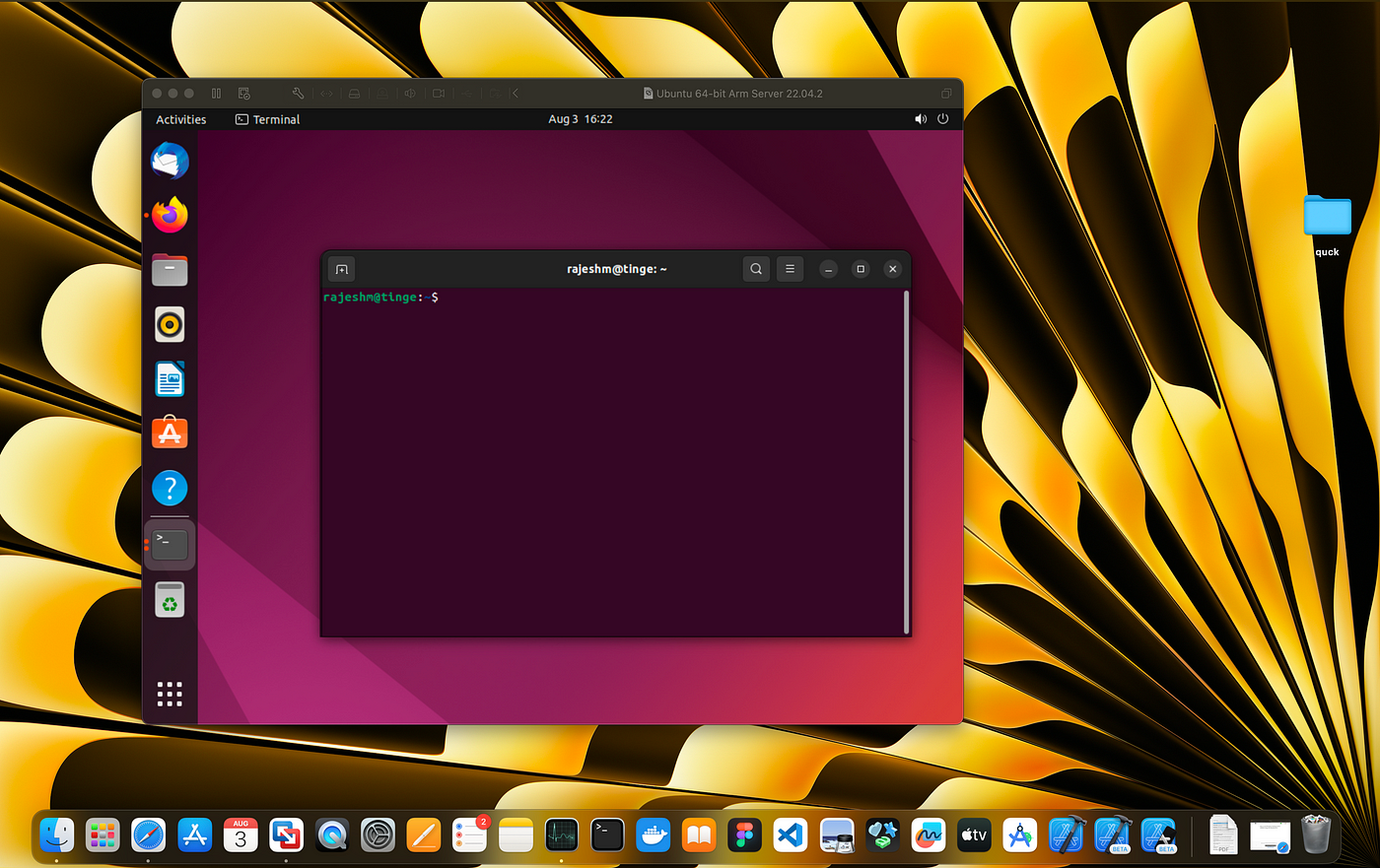Click the camera device icon in VMware toolbar
Screen dimensions: 1380x868
438,94
